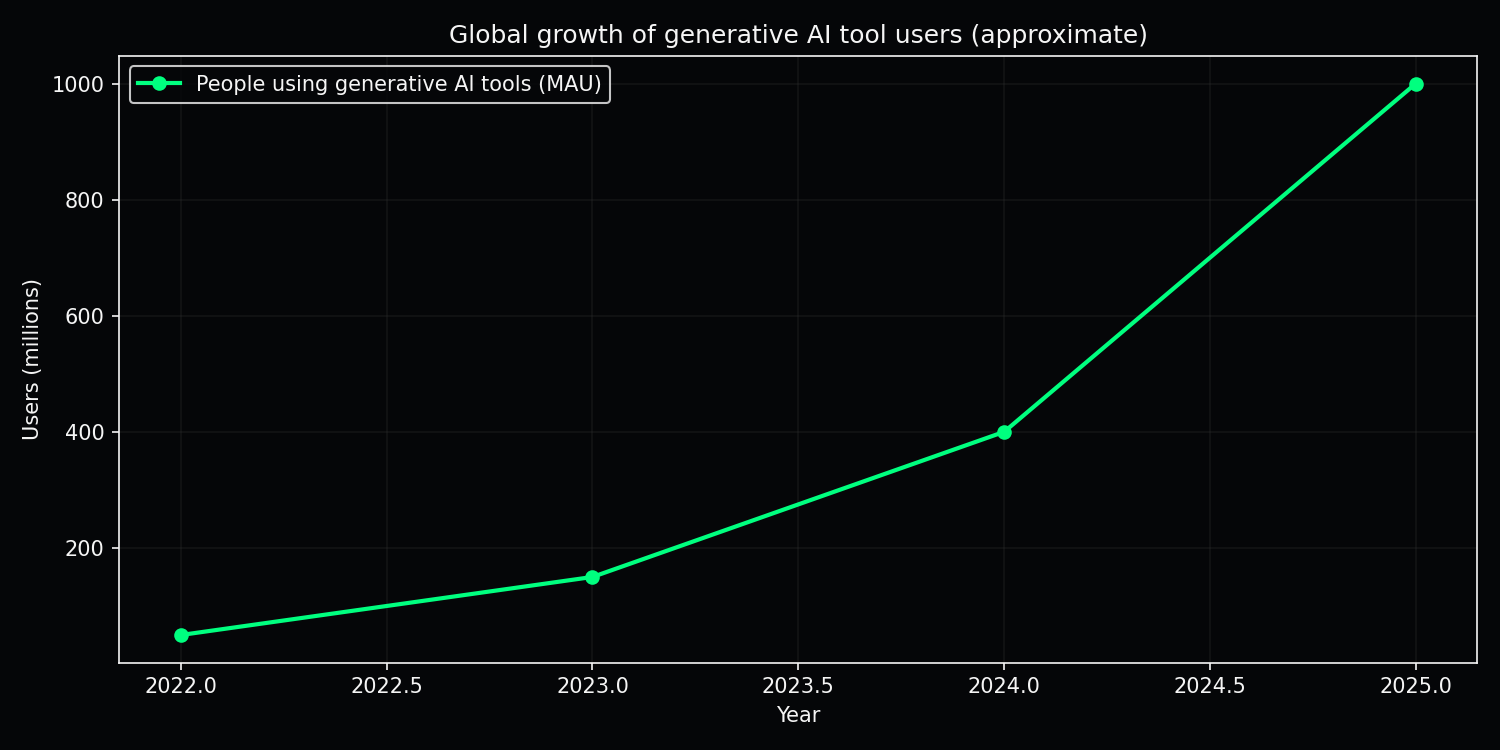The width and height of the screenshot is (1500, 750).
Task: Click the line segment between 2024 and 2025
Action: pyautogui.click(x=1210, y=258)
